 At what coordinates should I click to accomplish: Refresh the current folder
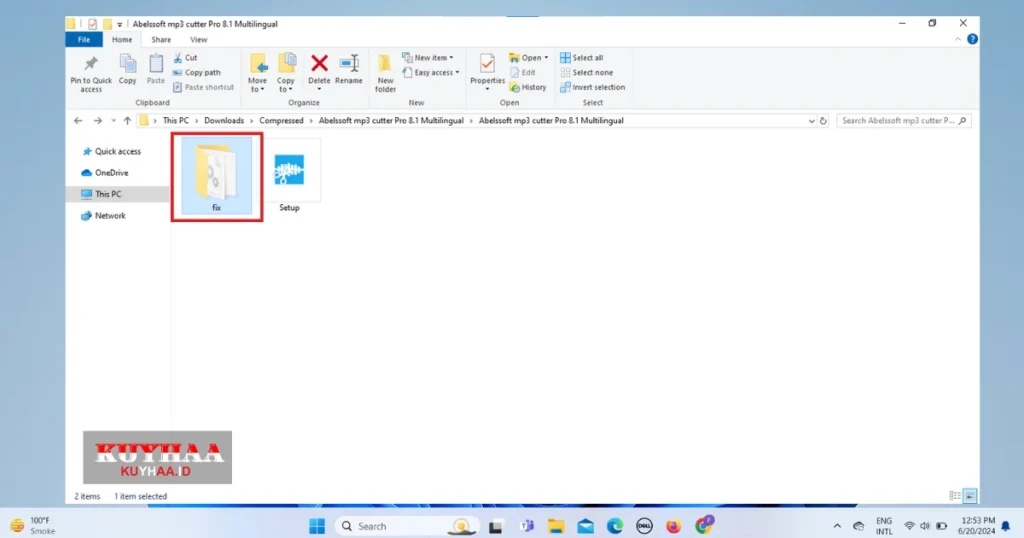[823, 121]
